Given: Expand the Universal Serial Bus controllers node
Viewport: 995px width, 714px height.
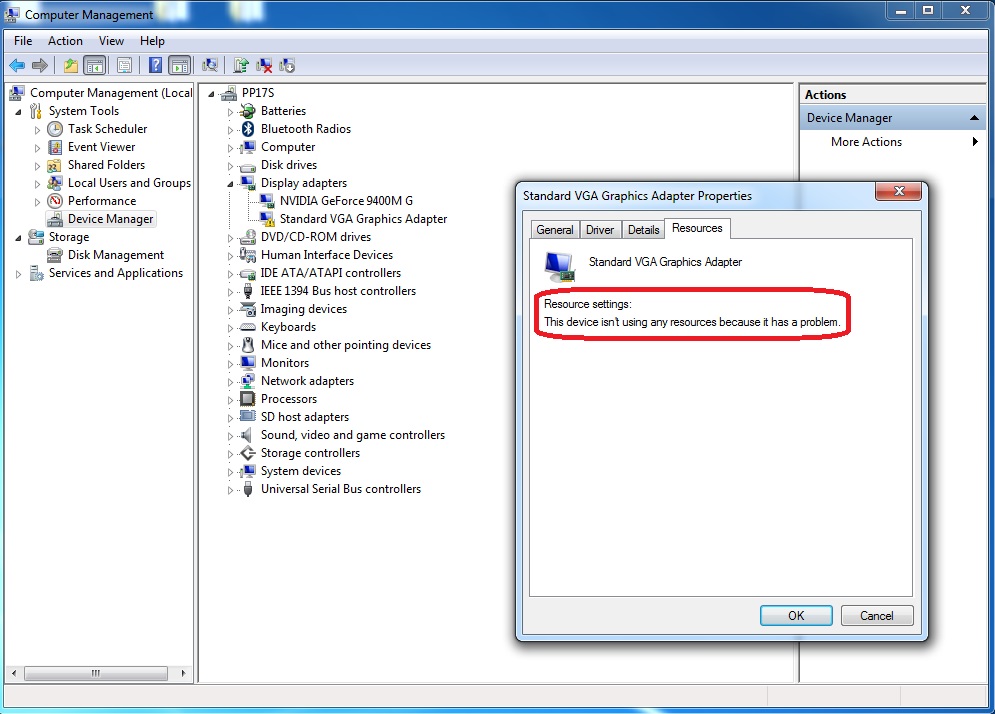Looking at the screenshot, I should pos(230,490).
